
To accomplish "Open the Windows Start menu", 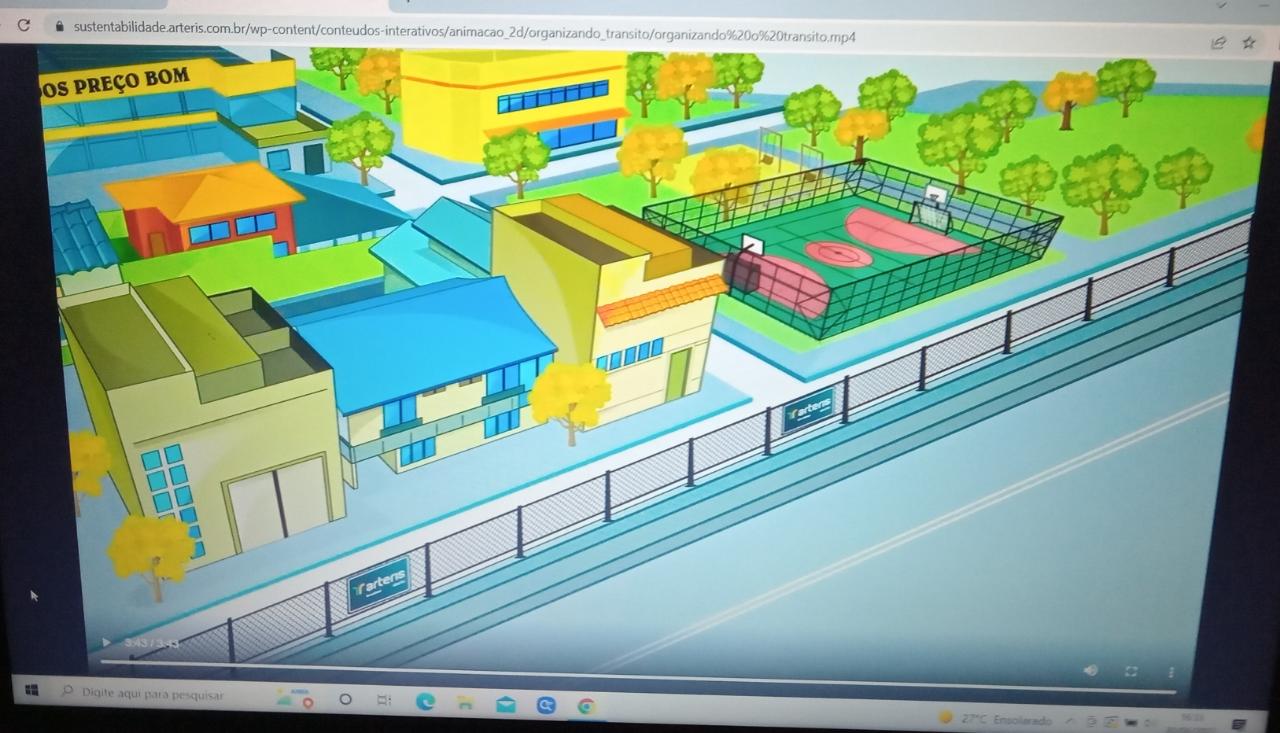I will tap(31, 690).
